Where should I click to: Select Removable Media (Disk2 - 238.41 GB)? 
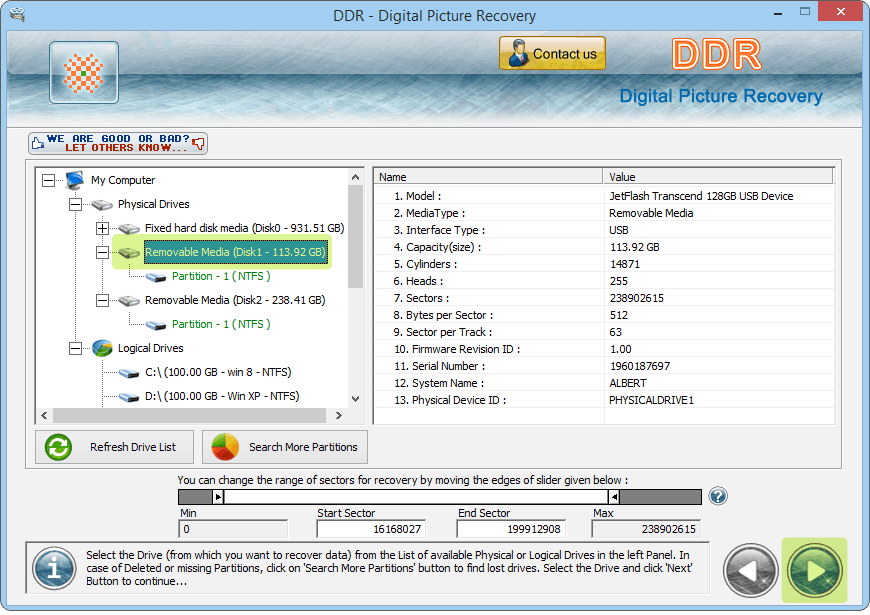click(235, 300)
